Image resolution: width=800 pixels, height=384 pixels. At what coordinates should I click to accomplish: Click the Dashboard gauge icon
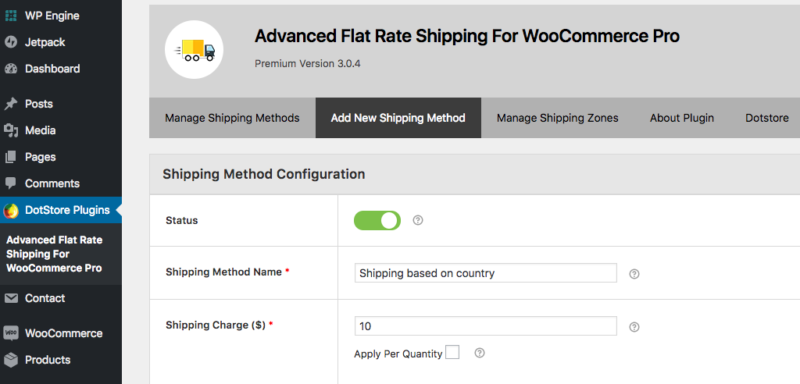click(11, 69)
